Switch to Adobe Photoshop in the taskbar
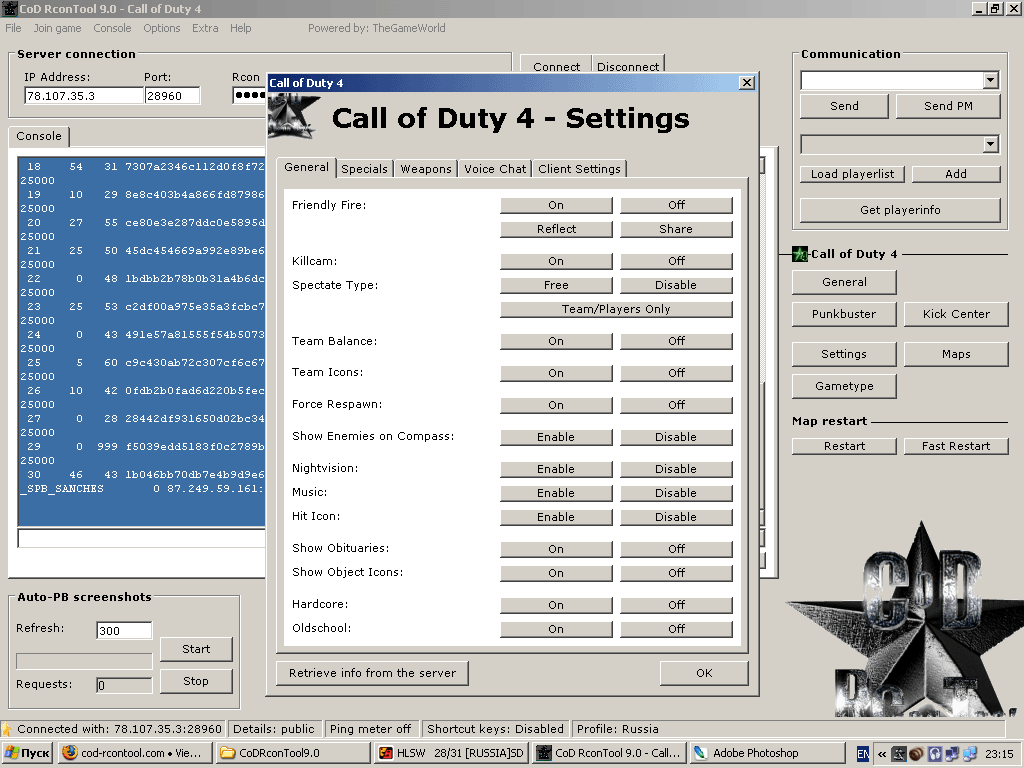 pos(767,753)
